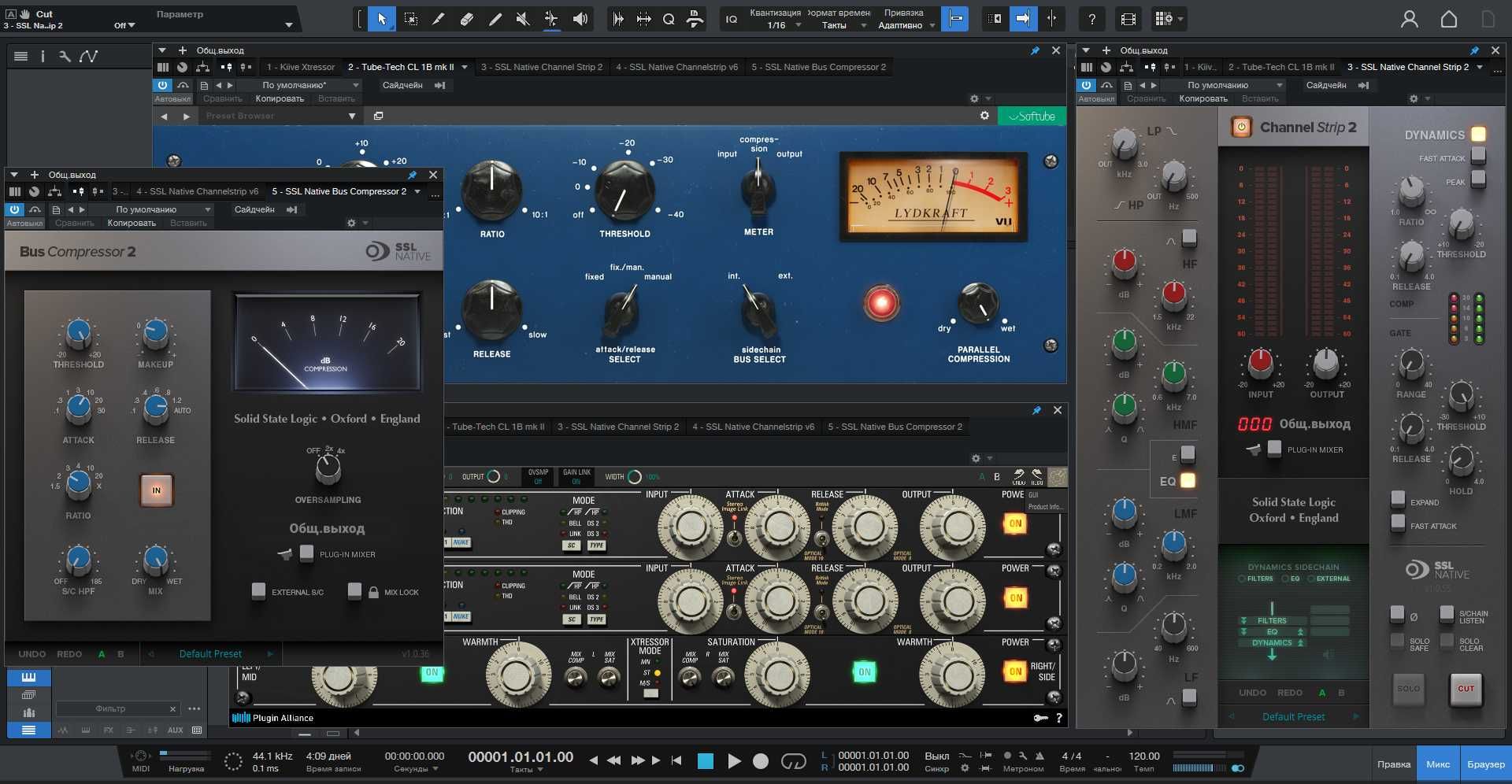Select the Eraser tool in top toolbar

(x=467, y=19)
